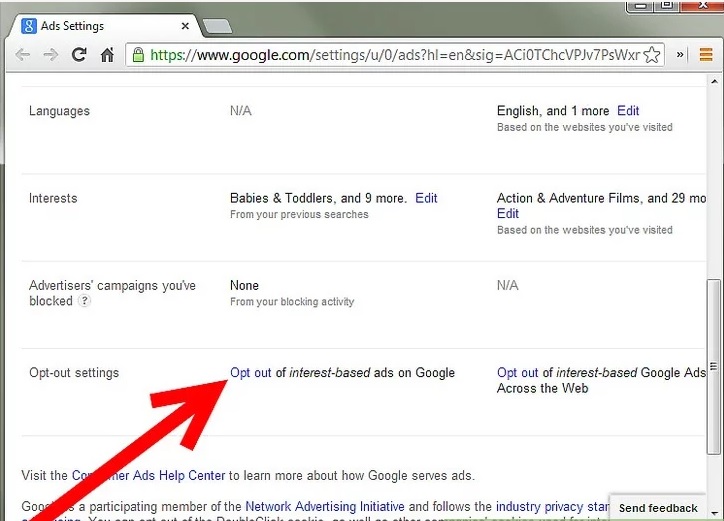Select the Ads Settings tab
Screen dimensions: 724x521
[106, 26]
